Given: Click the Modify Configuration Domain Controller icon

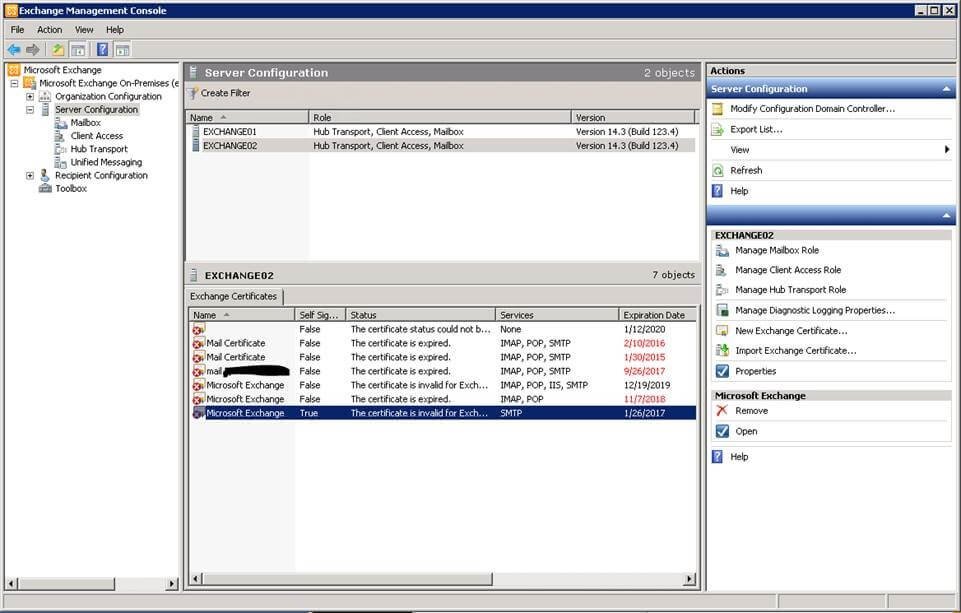Looking at the screenshot, I should click(x=718, y=109).
